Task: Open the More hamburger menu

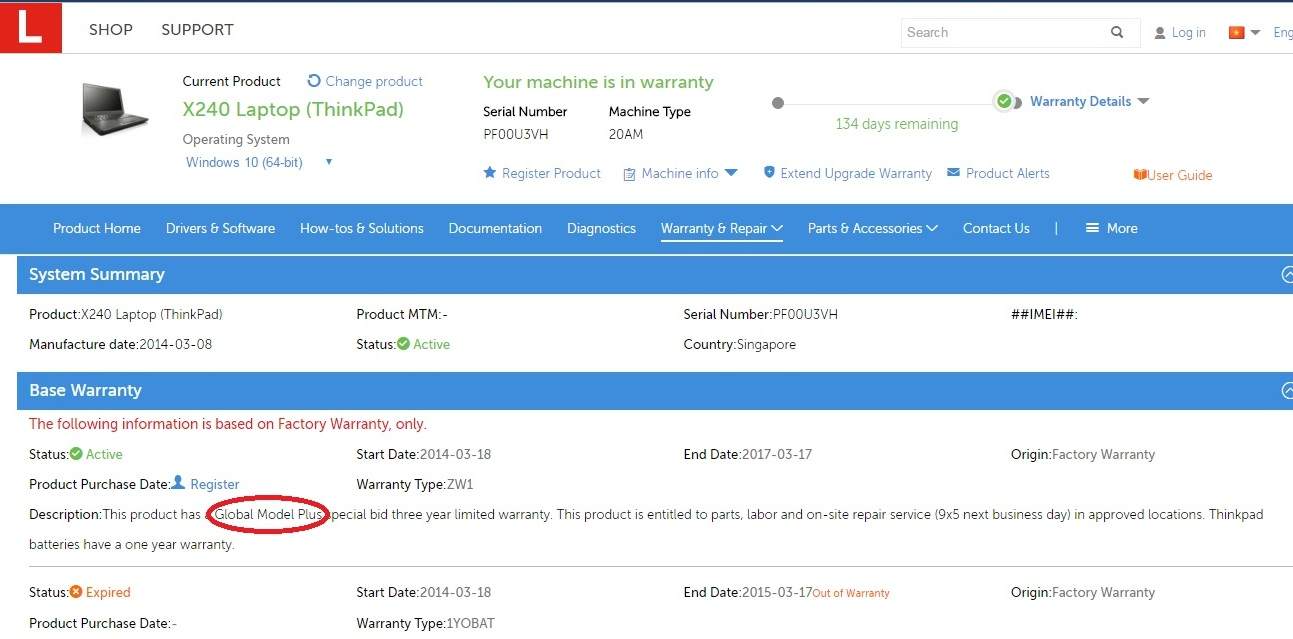Action: point(1111,228)
